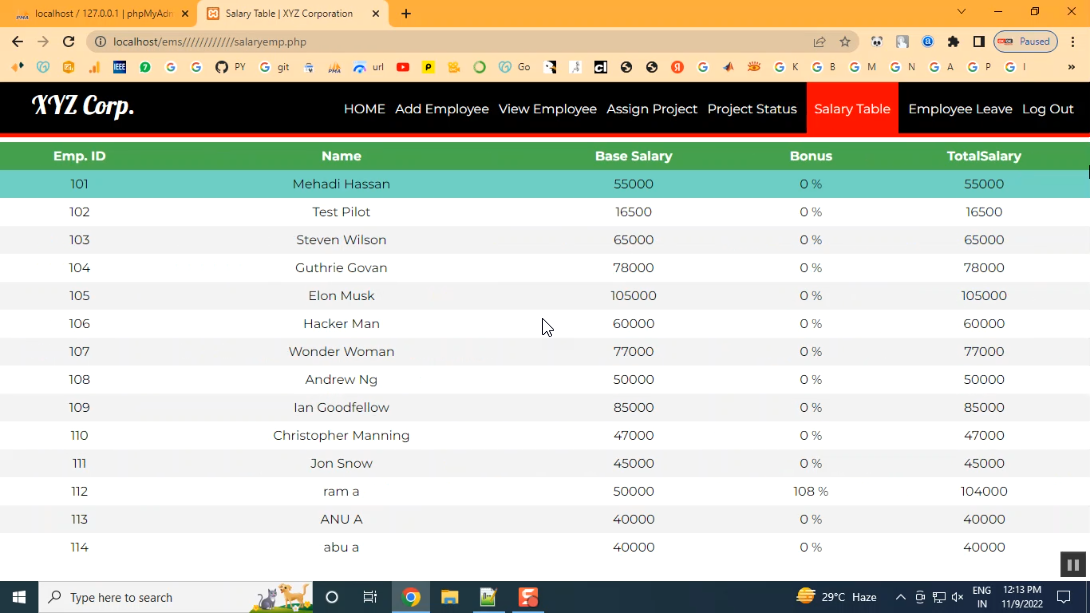Click the browser back arrow
Image resolution: width=1090 pixels, height=613 pixels.
click(17, 42)
